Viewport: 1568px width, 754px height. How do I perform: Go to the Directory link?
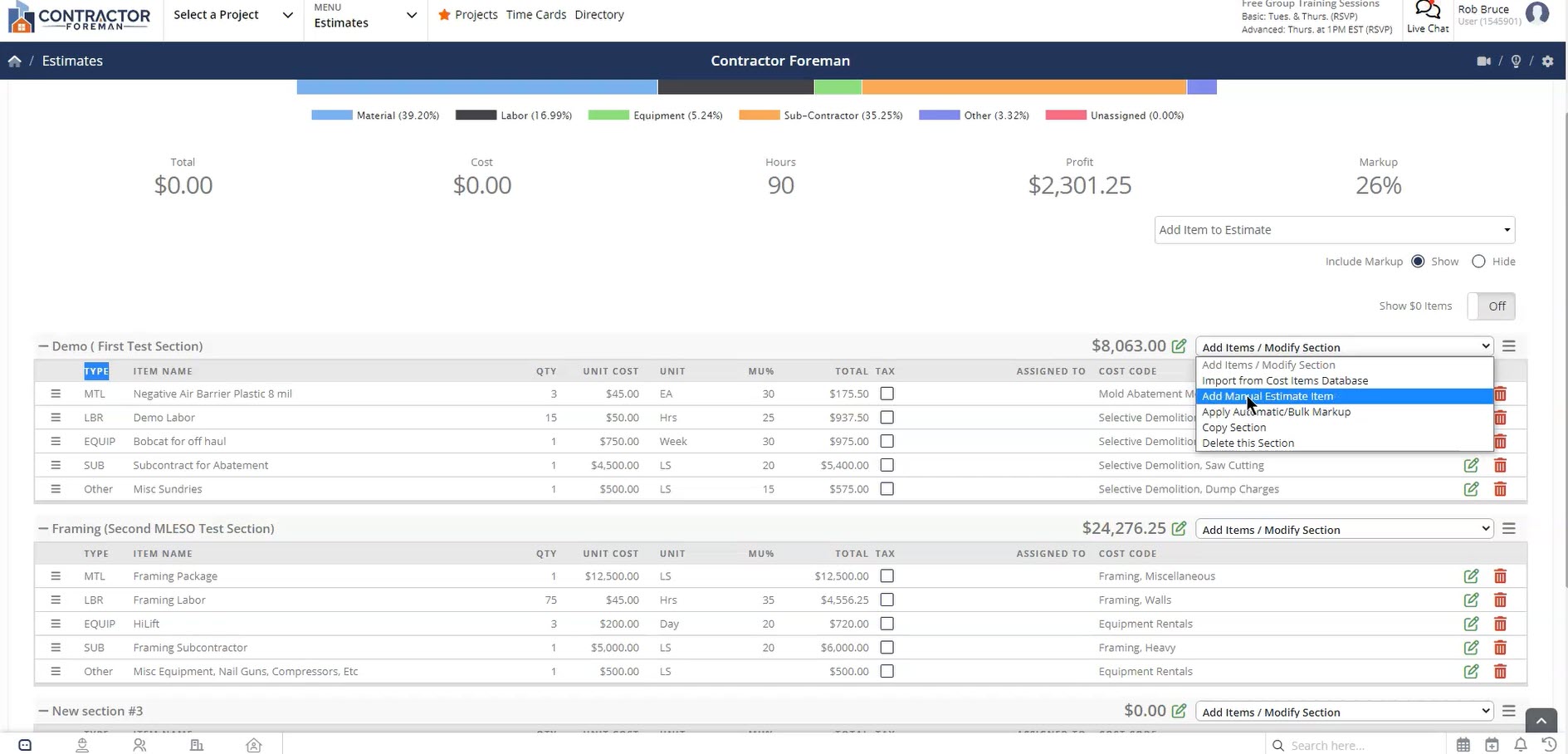click(598, 15)
